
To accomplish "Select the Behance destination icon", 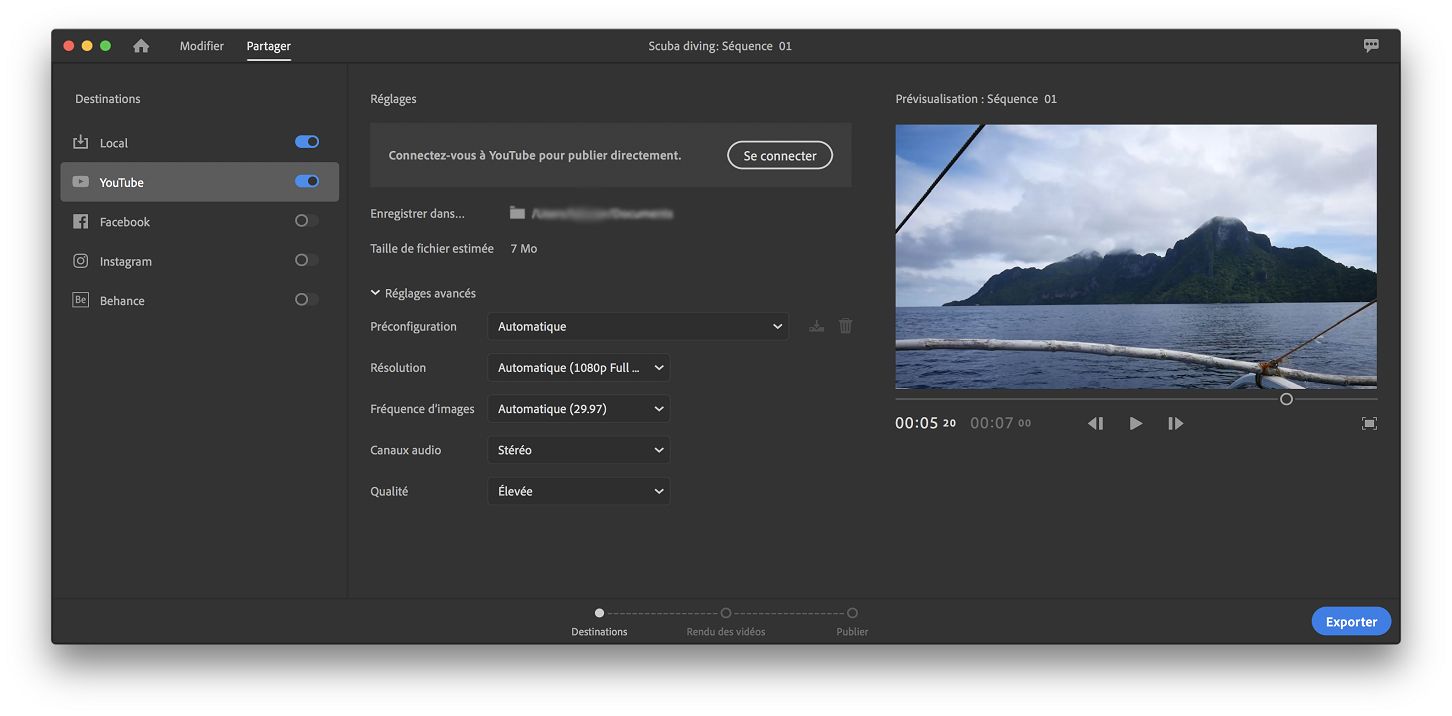I will pyautogui.click(x=80, y=299).
